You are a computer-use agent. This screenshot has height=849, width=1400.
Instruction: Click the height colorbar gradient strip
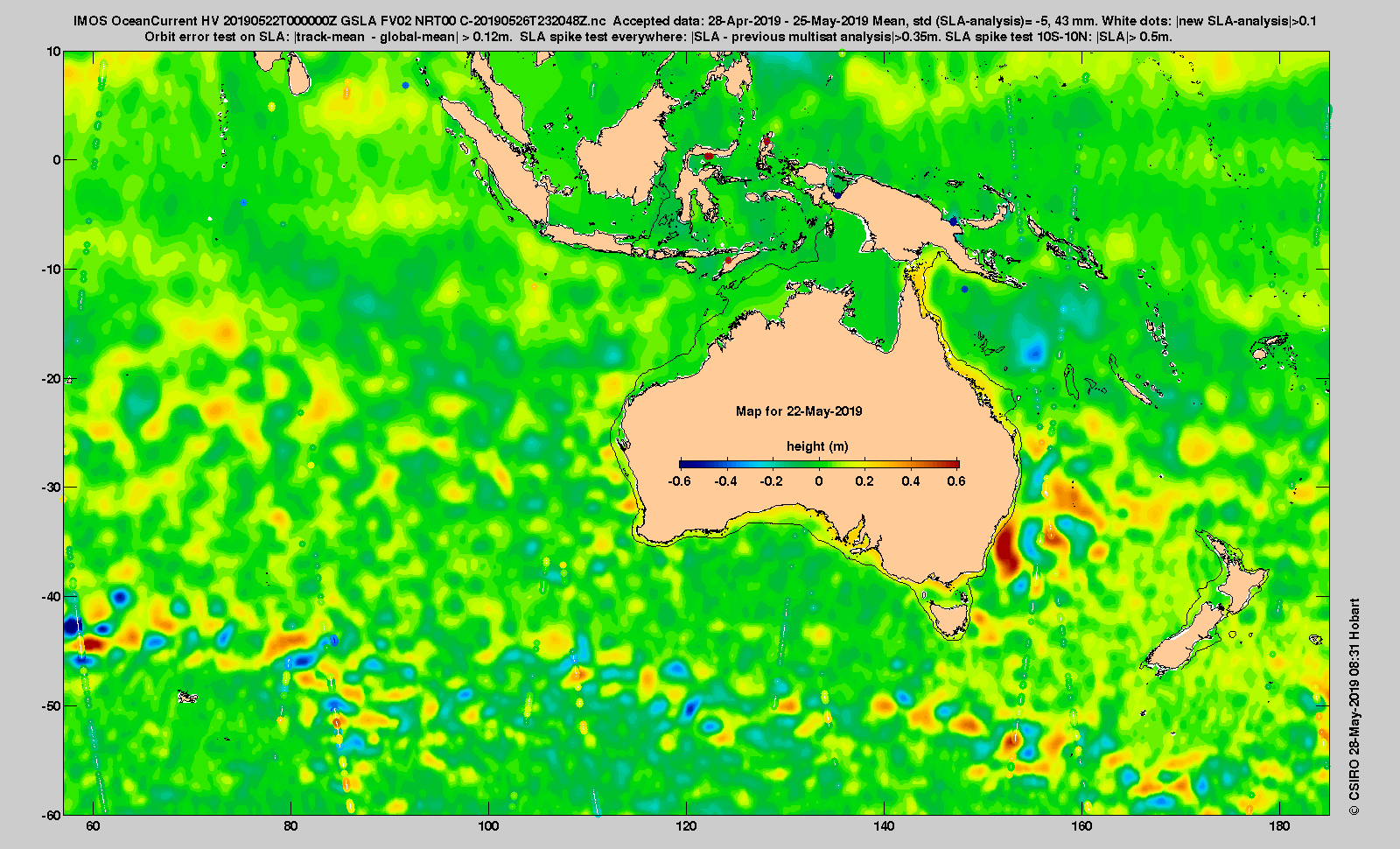pyautogui.click(x=819, y=464)
